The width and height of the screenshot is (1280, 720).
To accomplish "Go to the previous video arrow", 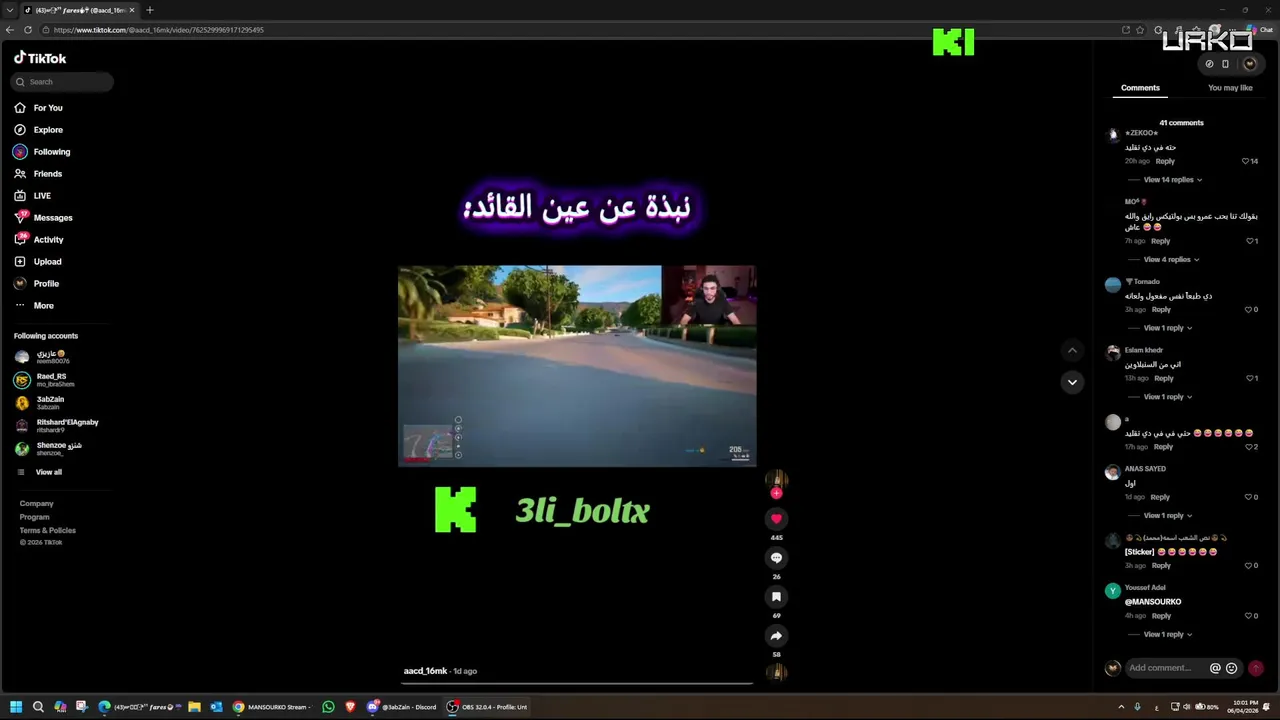I will pyautogui.click(x=1072, y=350).
